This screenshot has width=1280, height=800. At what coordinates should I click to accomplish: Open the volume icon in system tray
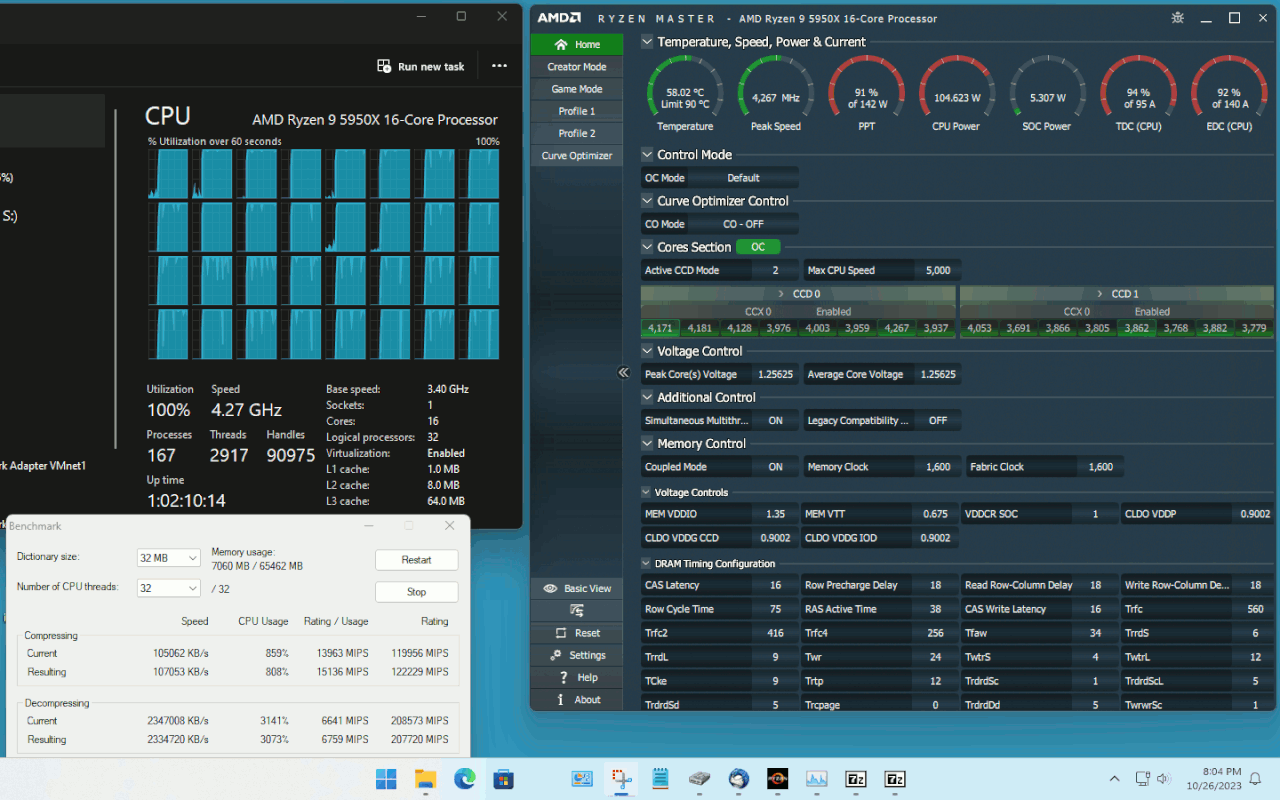(1163, 779)
